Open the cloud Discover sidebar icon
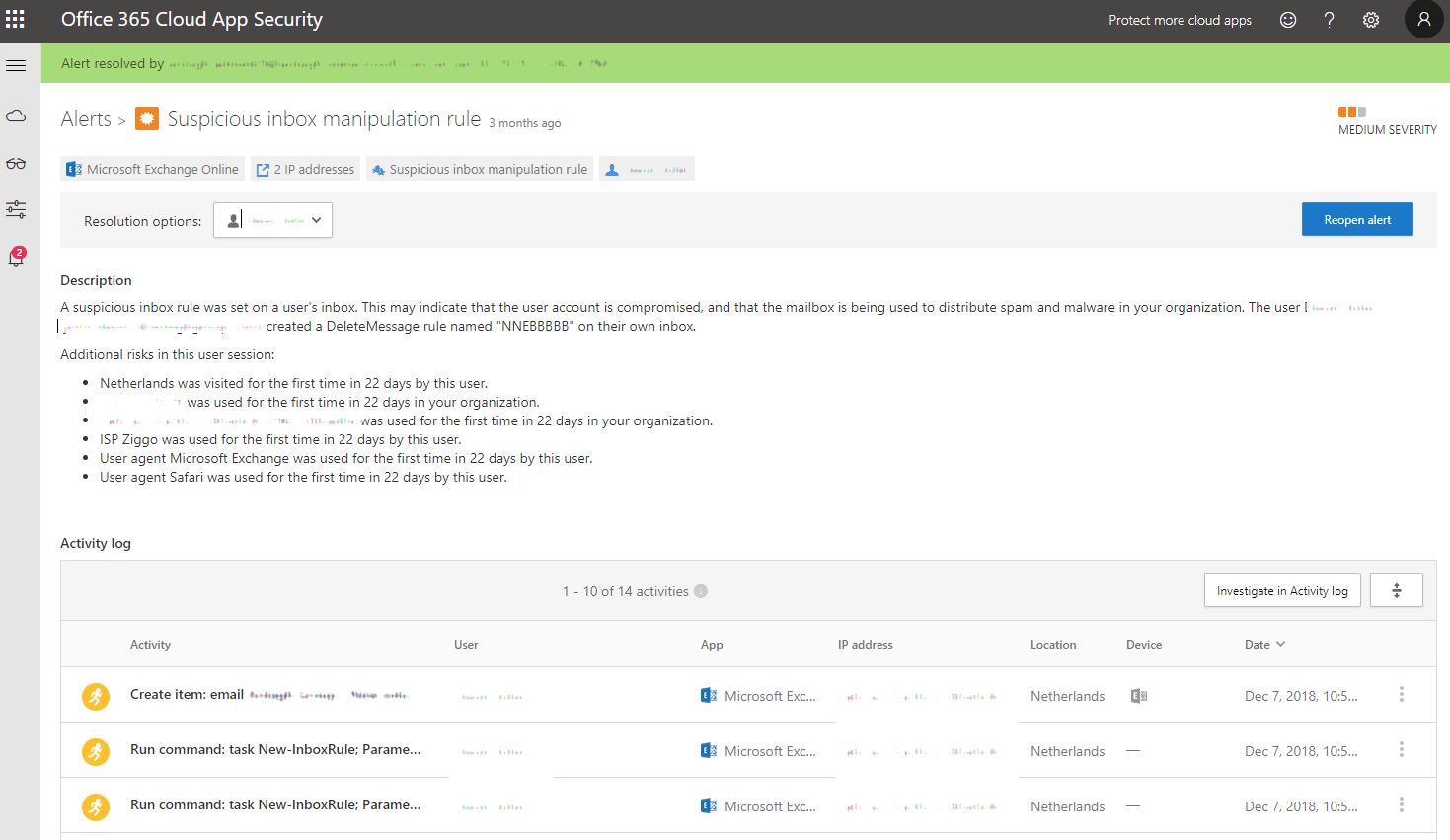 coord(16,116)
